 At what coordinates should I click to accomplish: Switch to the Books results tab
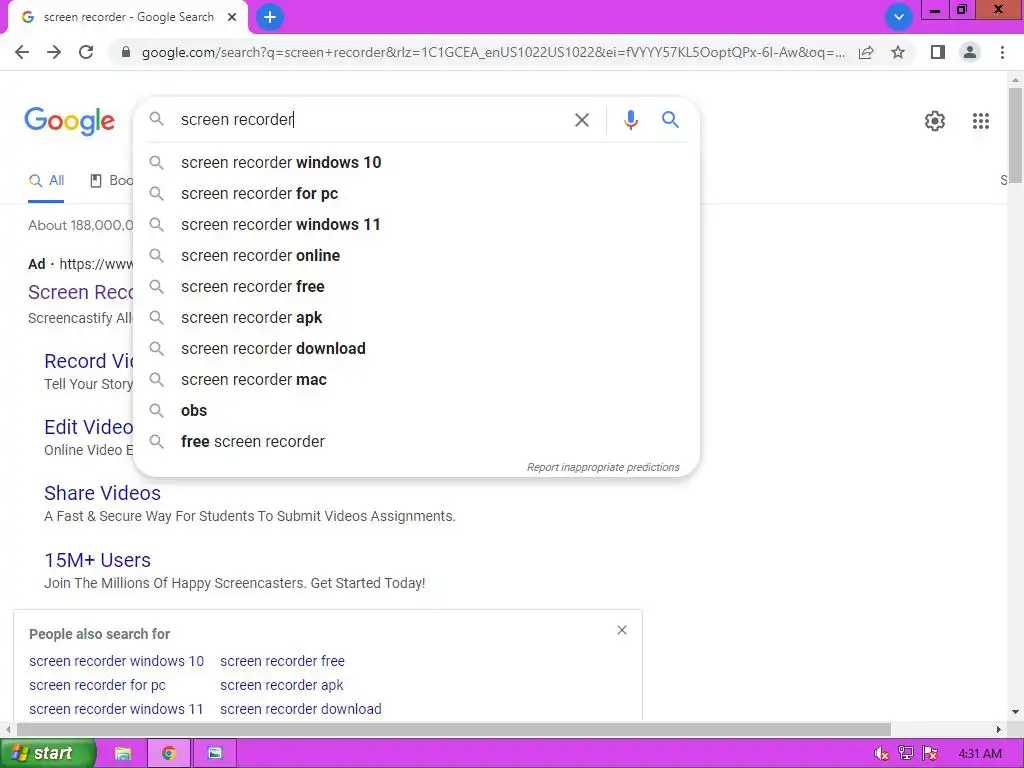click(x=112, y=181)
